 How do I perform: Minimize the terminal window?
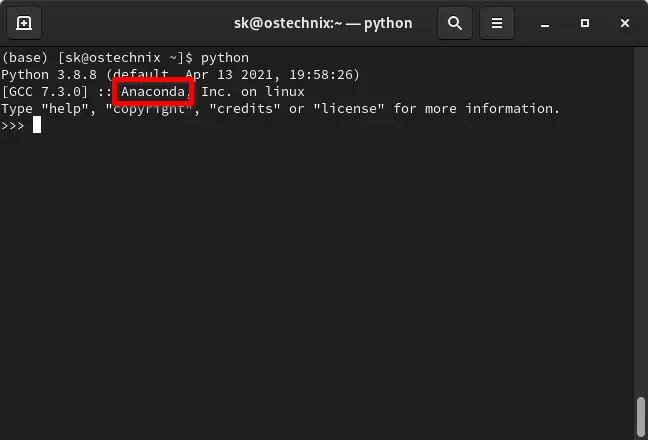545,24
